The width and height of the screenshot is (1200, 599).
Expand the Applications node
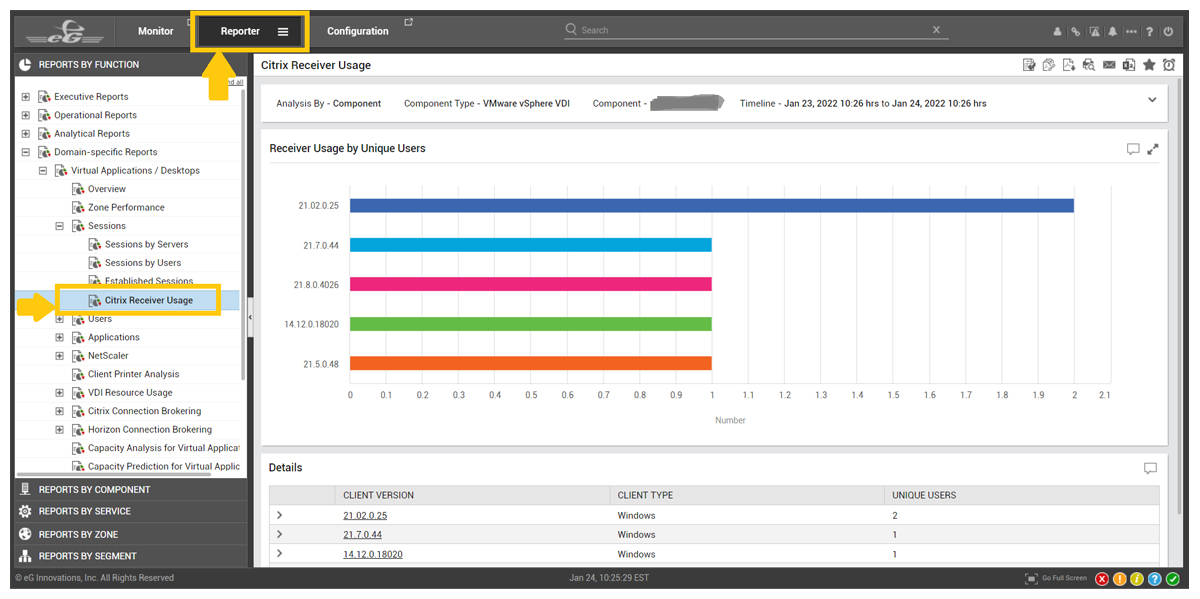click(x=60, y=337)
